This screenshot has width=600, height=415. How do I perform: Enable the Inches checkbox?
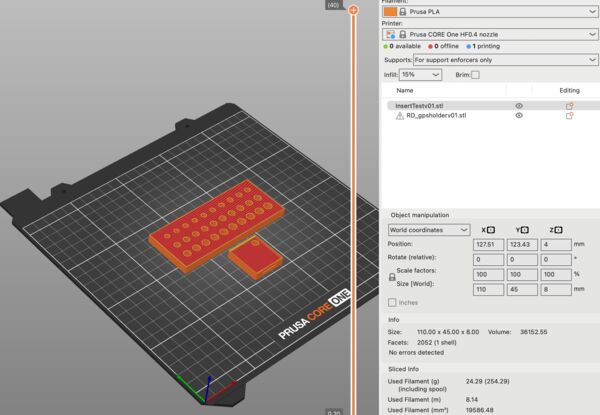click(392, 303)
